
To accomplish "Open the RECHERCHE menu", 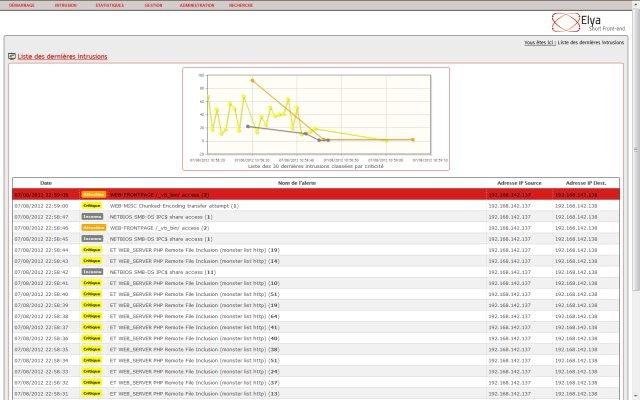I will [241, 5].
